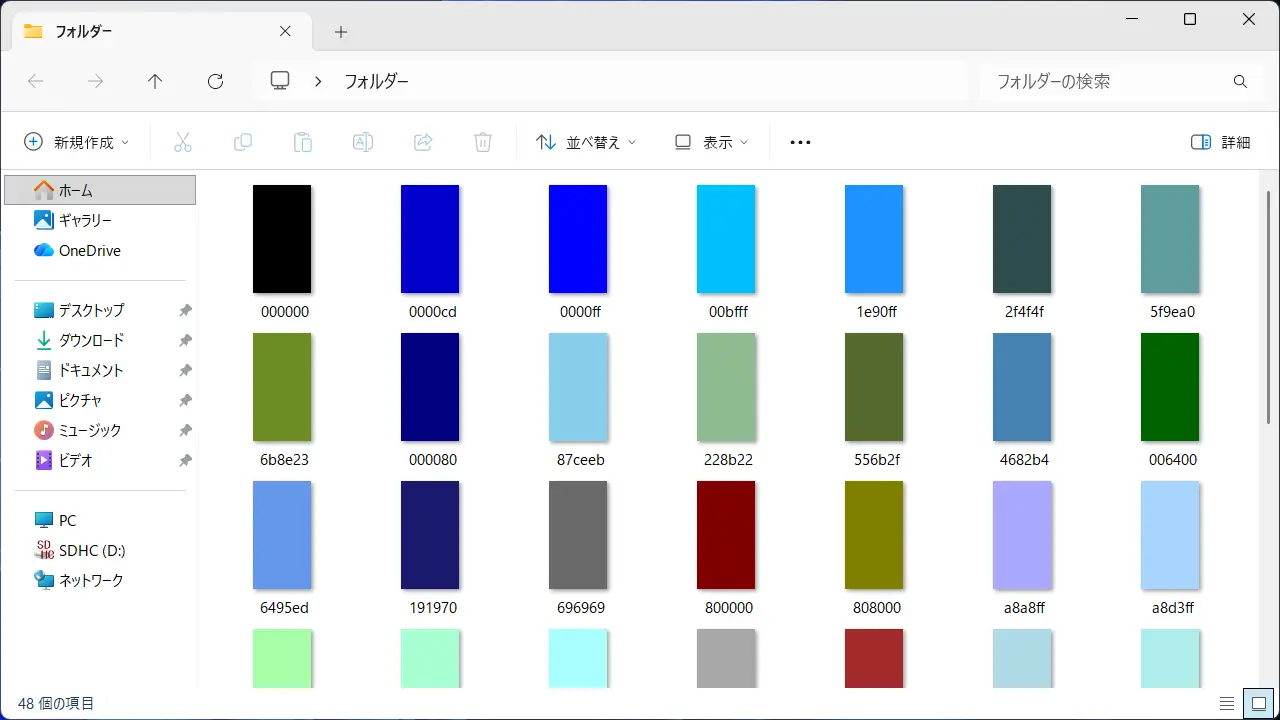1280x720 pixels.
Task: Unpin ミュージック using its pin icon
Action: pyautogui.click(x=185, y=430)
